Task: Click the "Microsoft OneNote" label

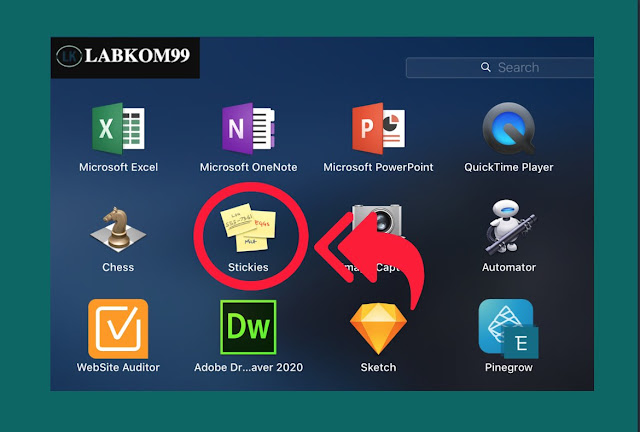Action: coord(248,167)
